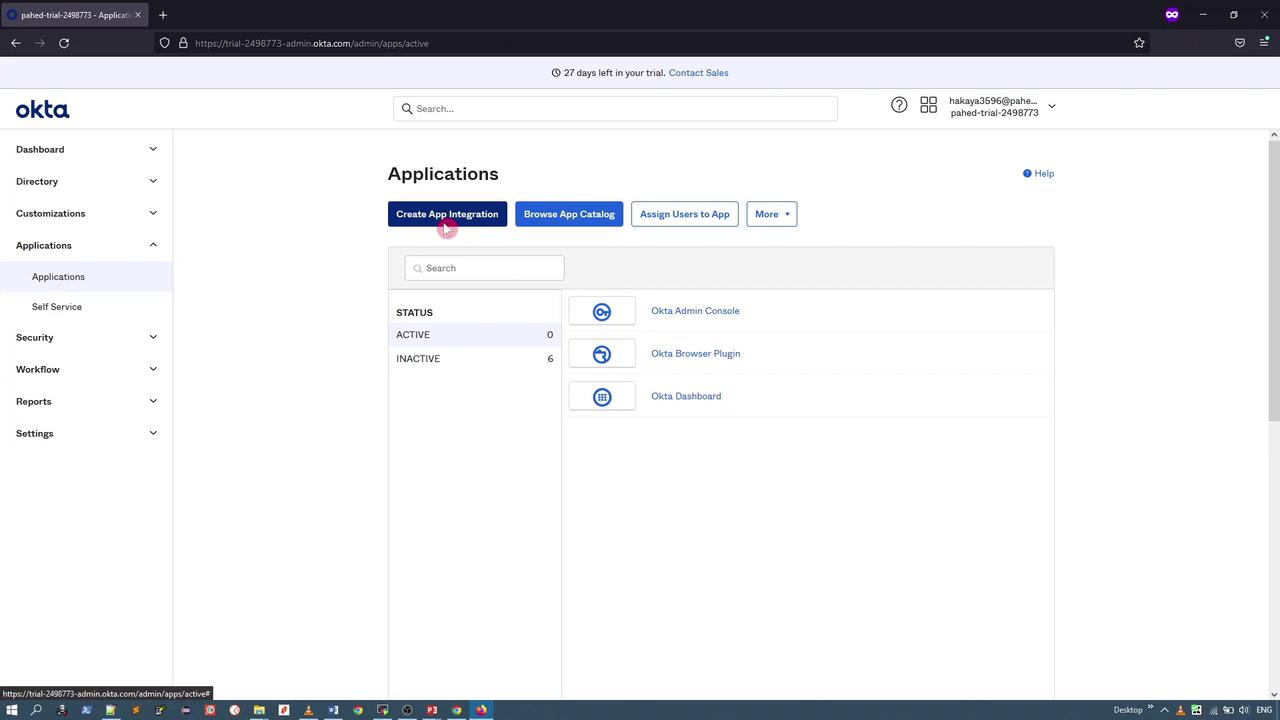
Task: Open the Windows Start menu
Action: pos(12,710)
